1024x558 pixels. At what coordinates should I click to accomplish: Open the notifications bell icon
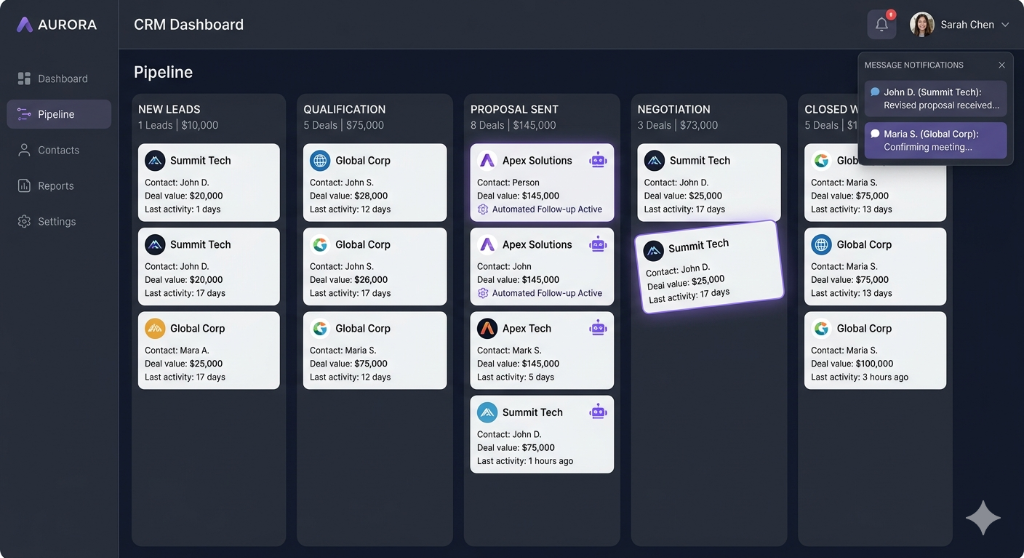882,25
